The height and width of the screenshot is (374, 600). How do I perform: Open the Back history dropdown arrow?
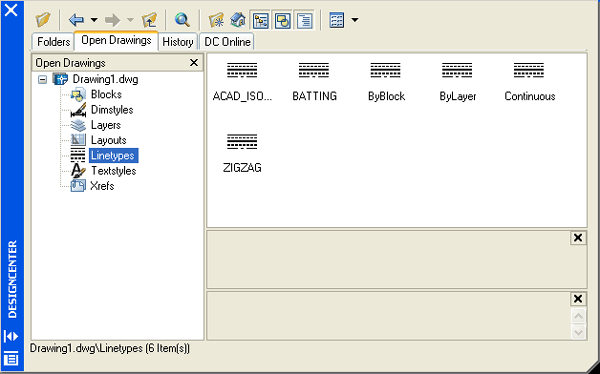point(94,20)
